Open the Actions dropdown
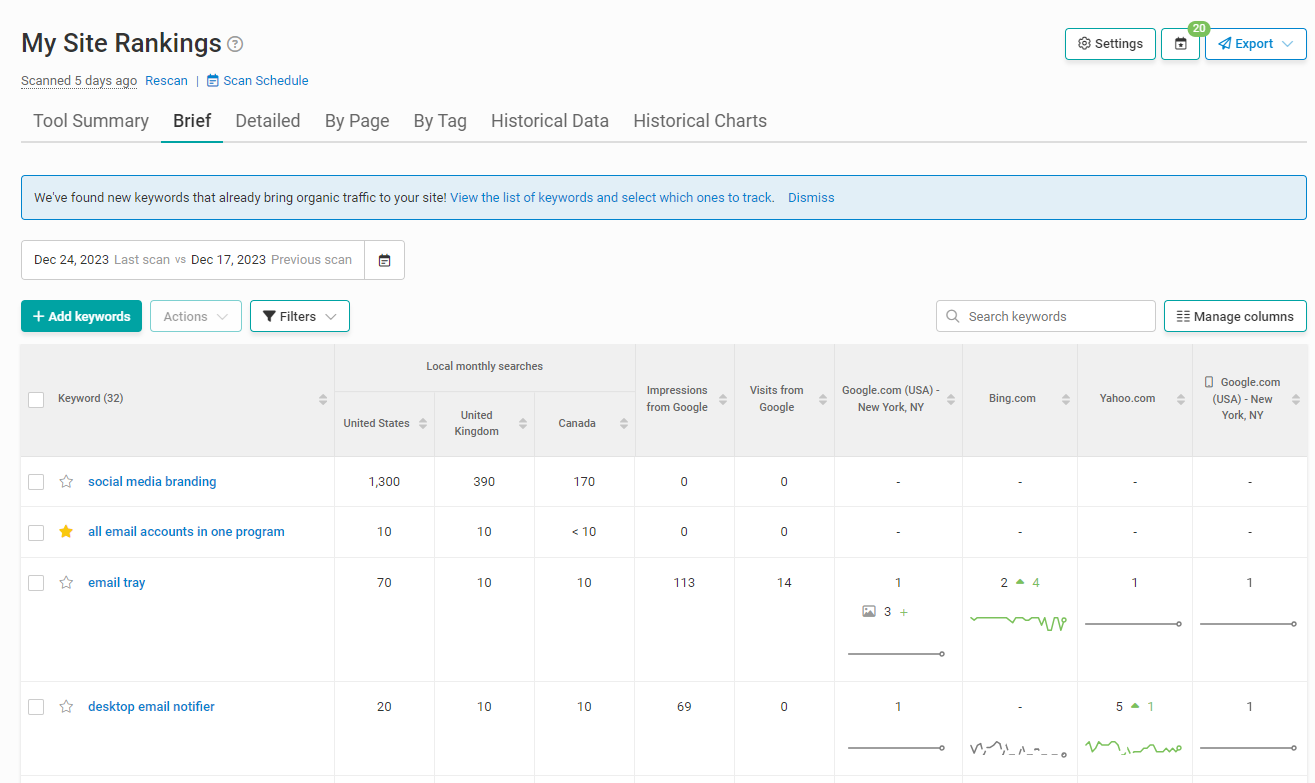Viewport: 1315px width, 783px height. (x=195, y=315)
